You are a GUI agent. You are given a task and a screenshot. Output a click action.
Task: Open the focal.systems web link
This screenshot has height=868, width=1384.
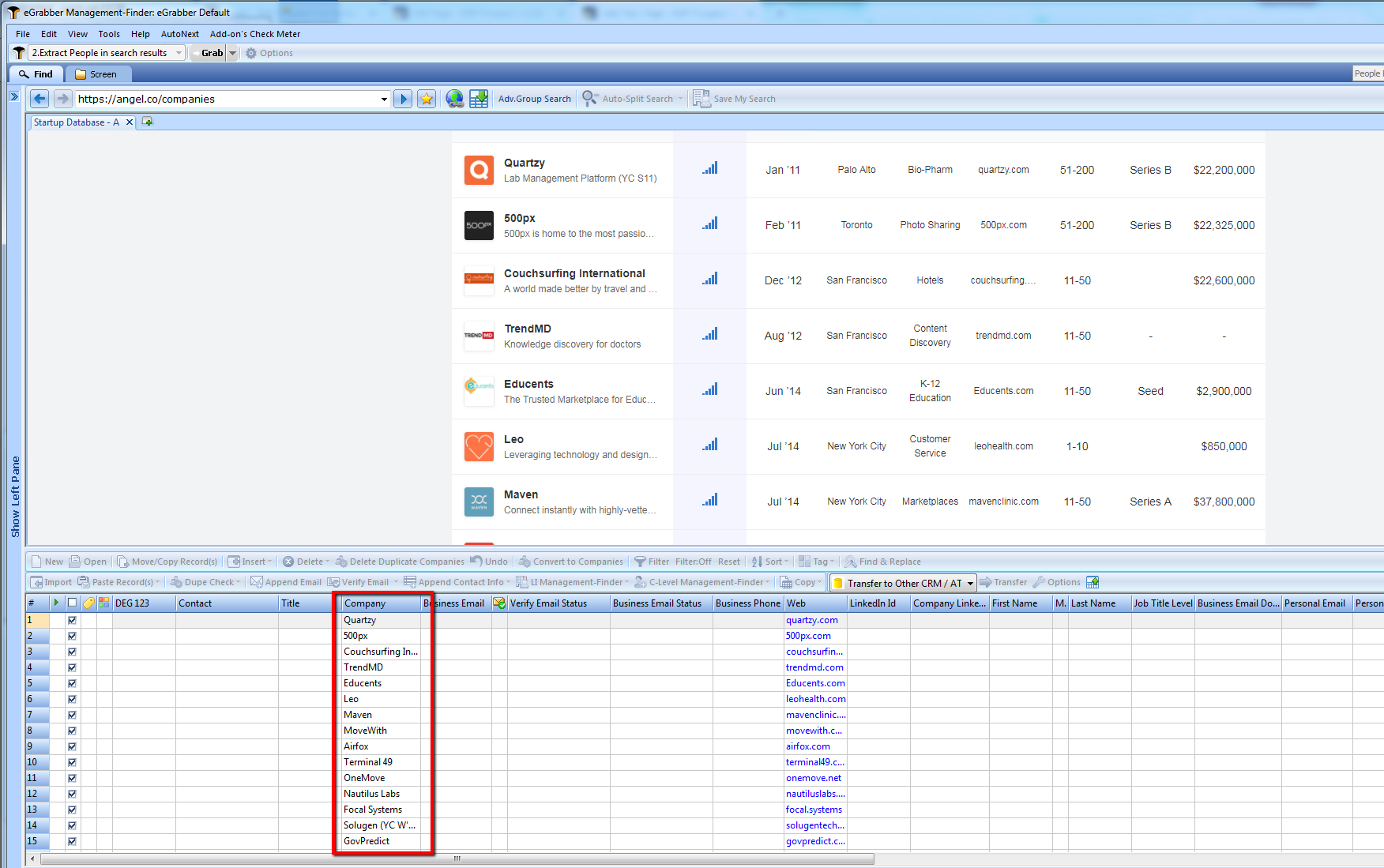click(814, 810)
